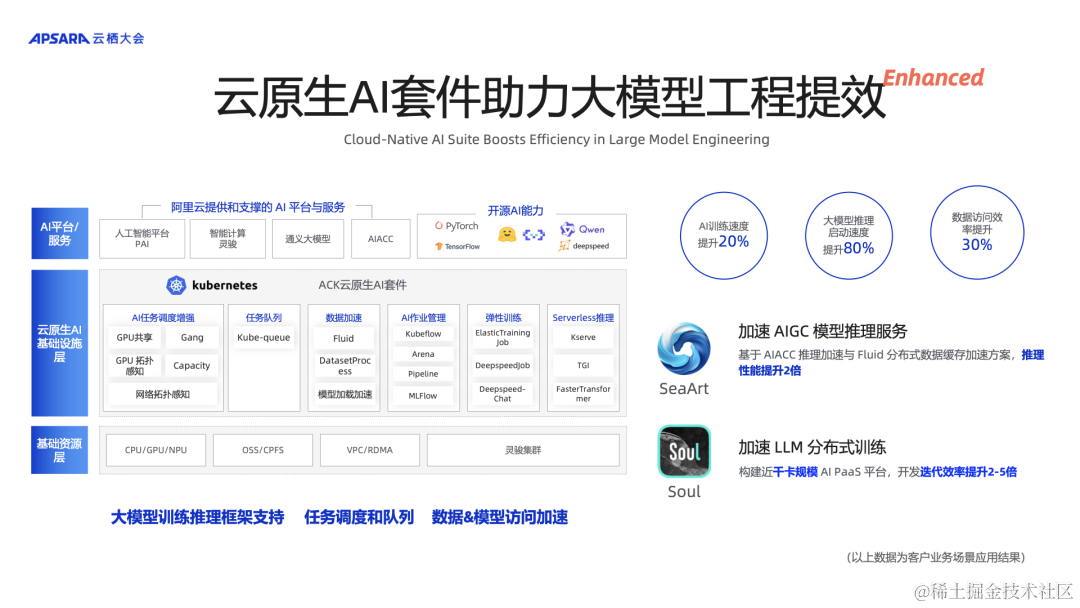Click the deepspeed logo icon
1080x608 pixels.
coord(564,246)
